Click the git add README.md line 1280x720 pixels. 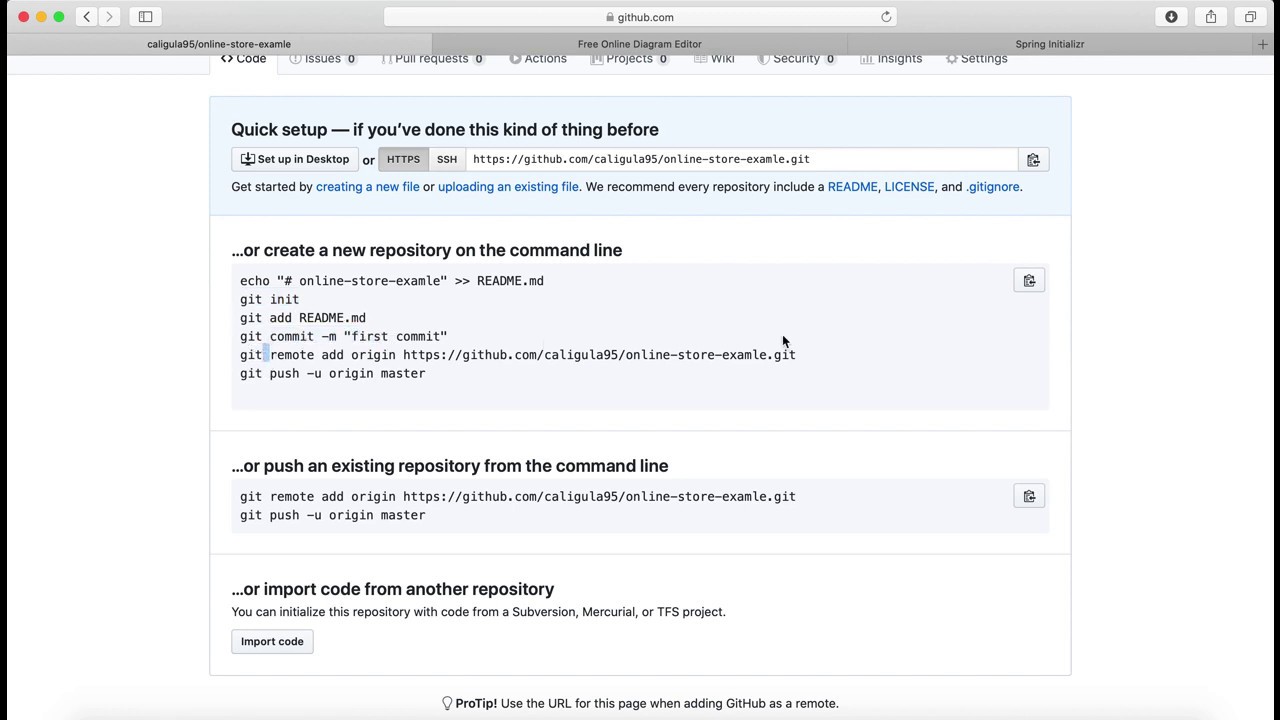(303, 318)
